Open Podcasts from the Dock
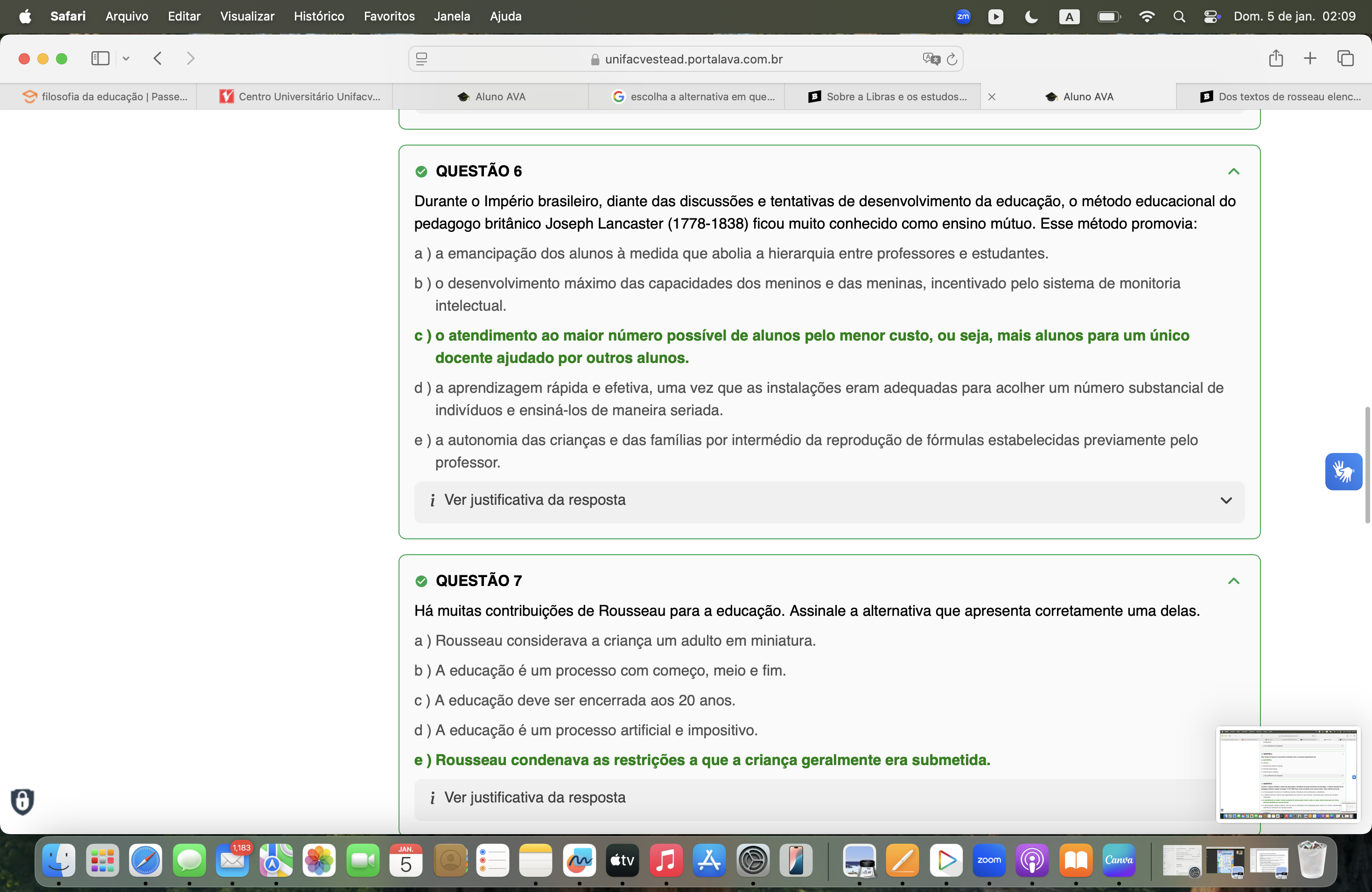Screen dimensions: 1372x892 pyautogui.click(x=1032, y=861)
